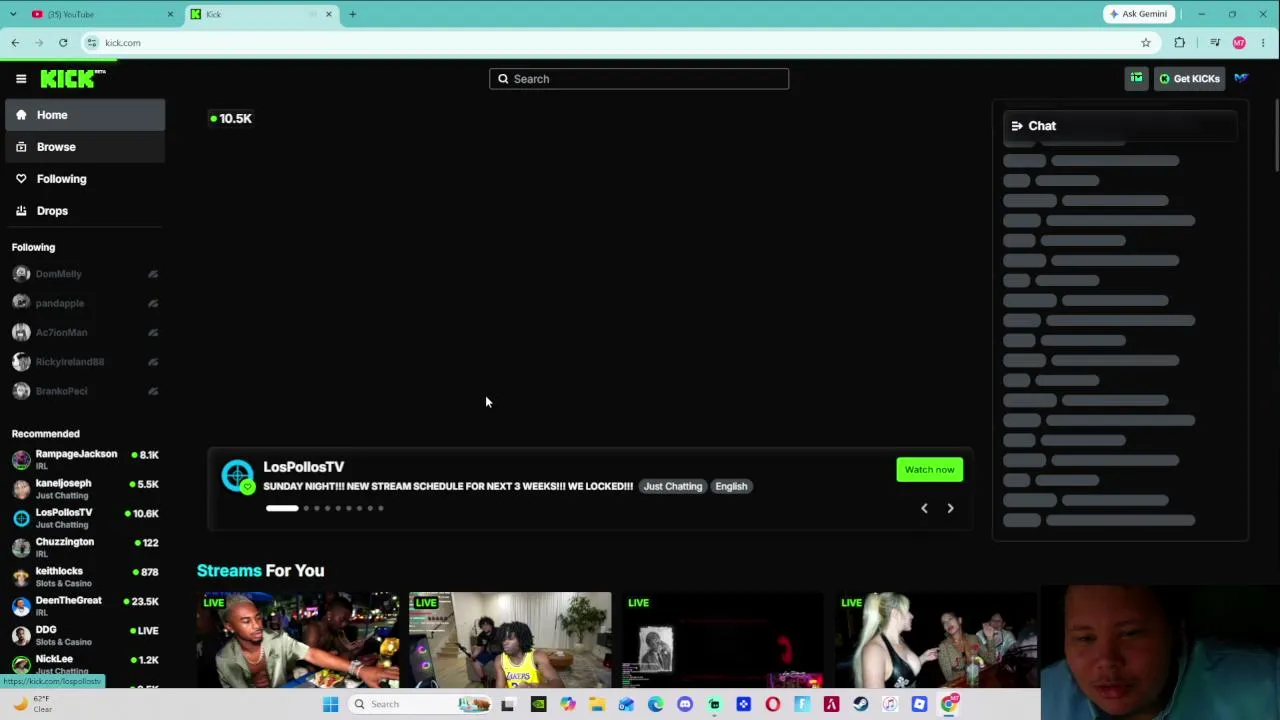Screen dimensions: 1280x720
Task: Open the Windows Start menu
Action: click(x=330, y=704)
